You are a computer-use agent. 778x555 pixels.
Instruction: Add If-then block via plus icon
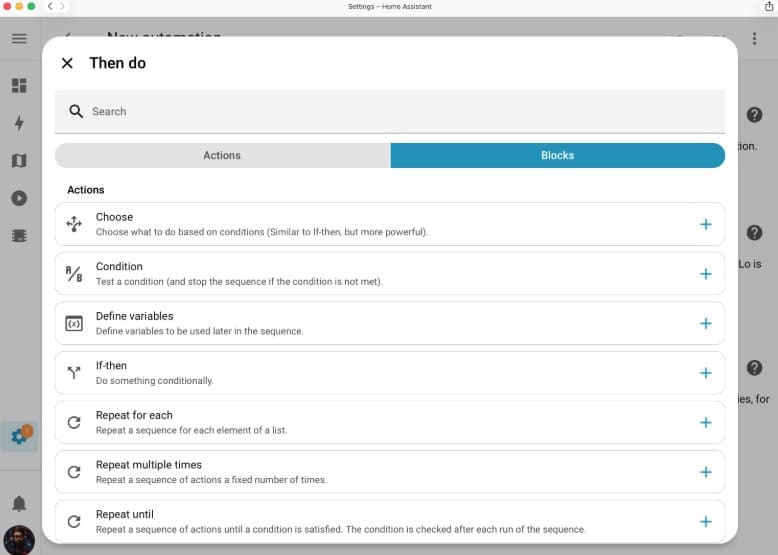click(x=705, y=373)
